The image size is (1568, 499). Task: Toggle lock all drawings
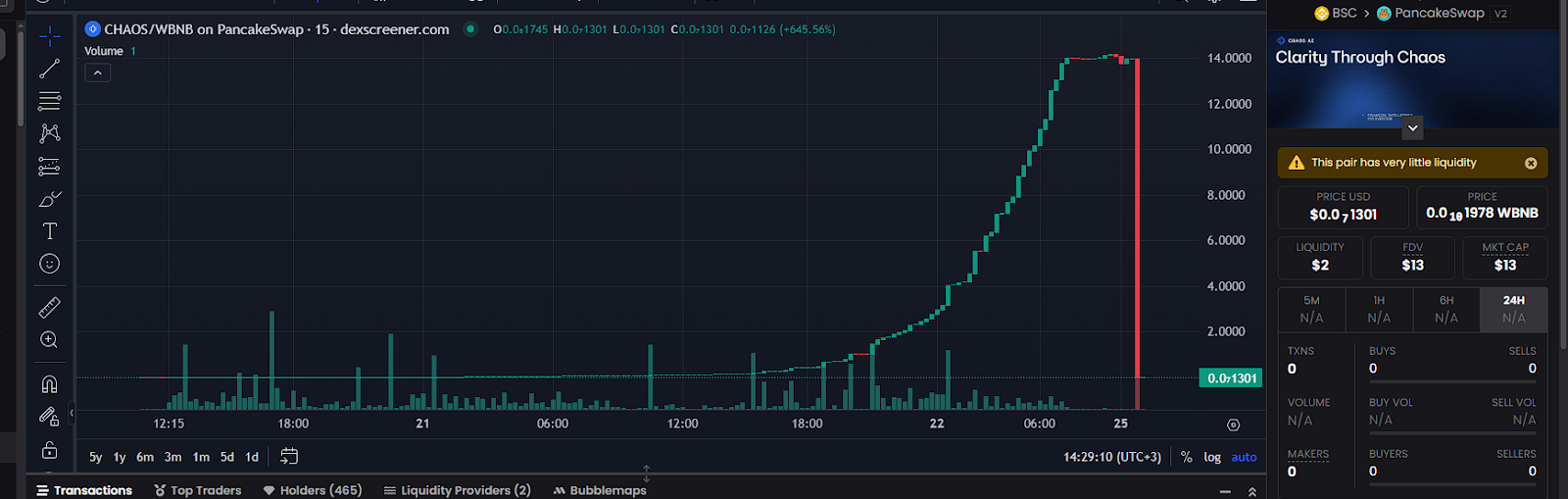tap(50, 450)
